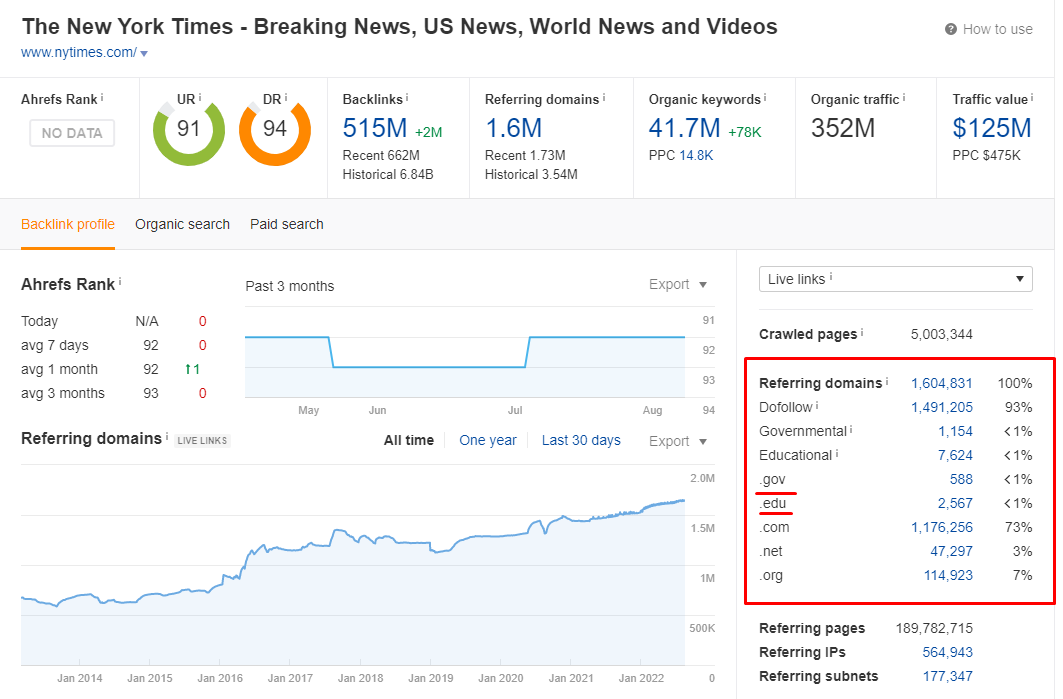Click the info icon inside Live links dropdown
The width and height of the screenshot is (1063, 699).
coord(831,277)
